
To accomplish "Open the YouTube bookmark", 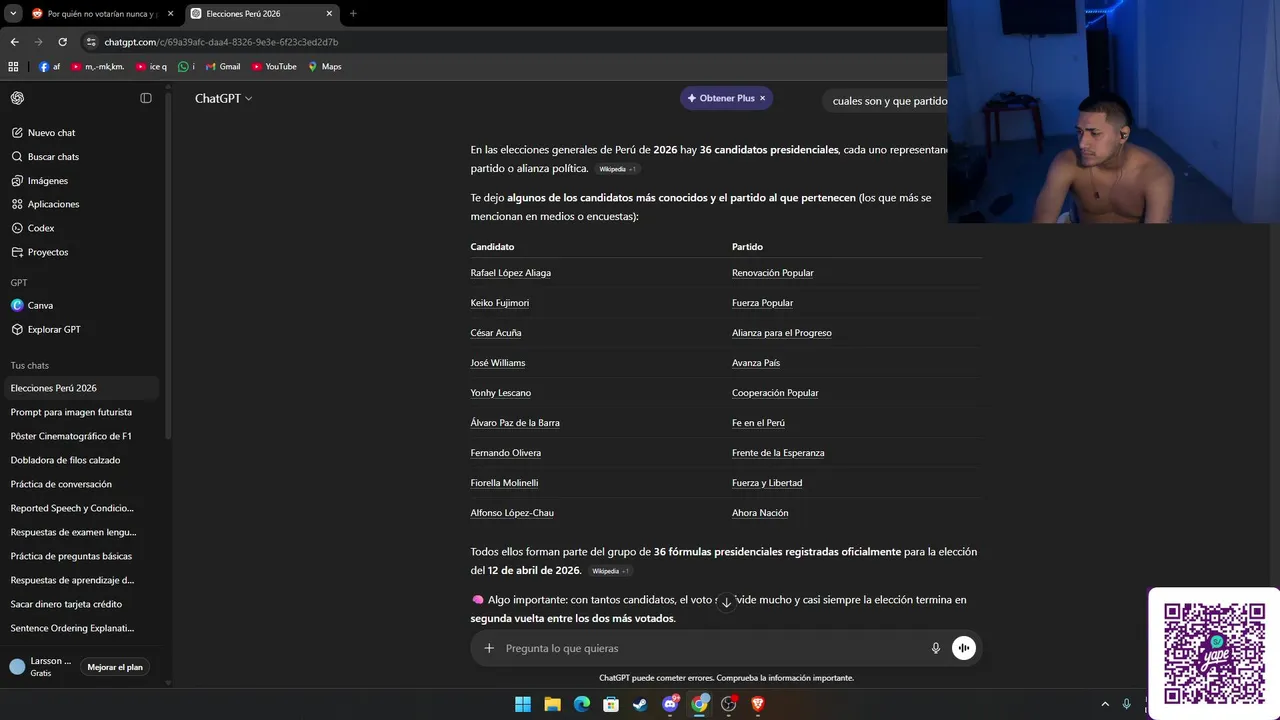I will (274, 67).
